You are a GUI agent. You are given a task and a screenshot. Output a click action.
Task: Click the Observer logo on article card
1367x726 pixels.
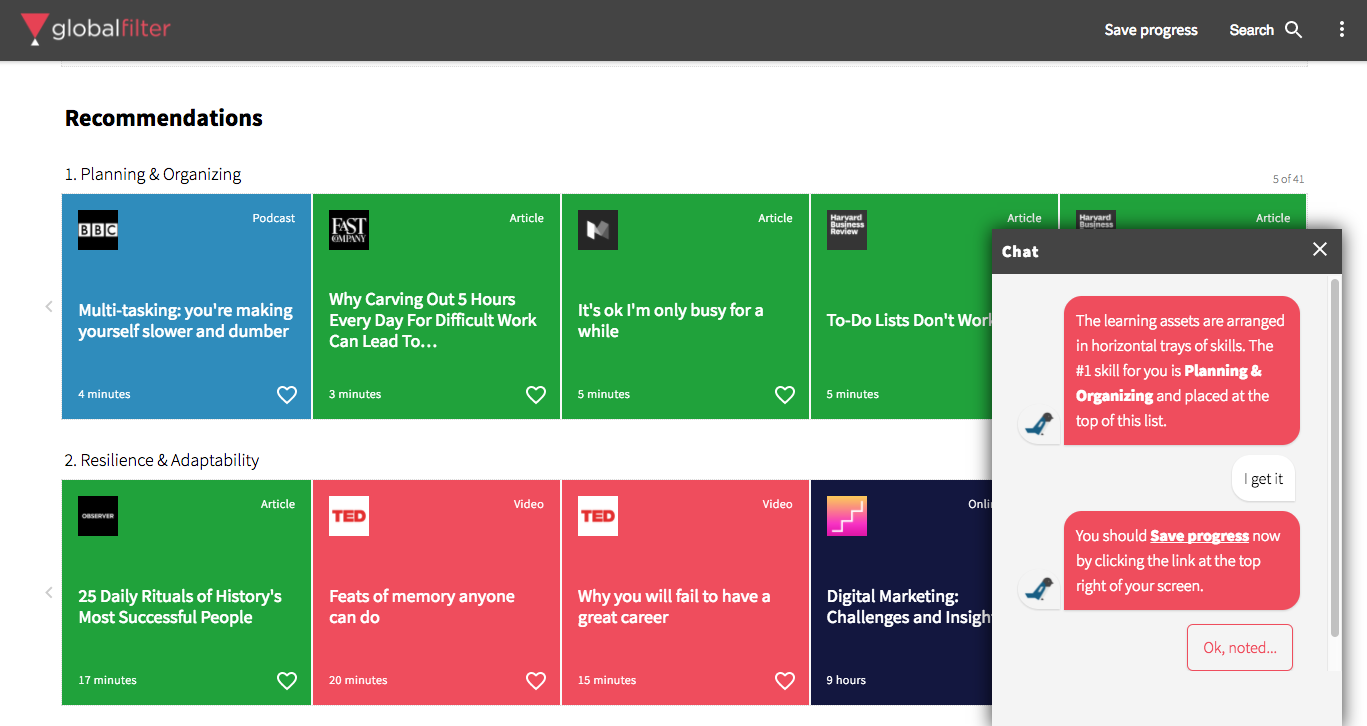98,516
